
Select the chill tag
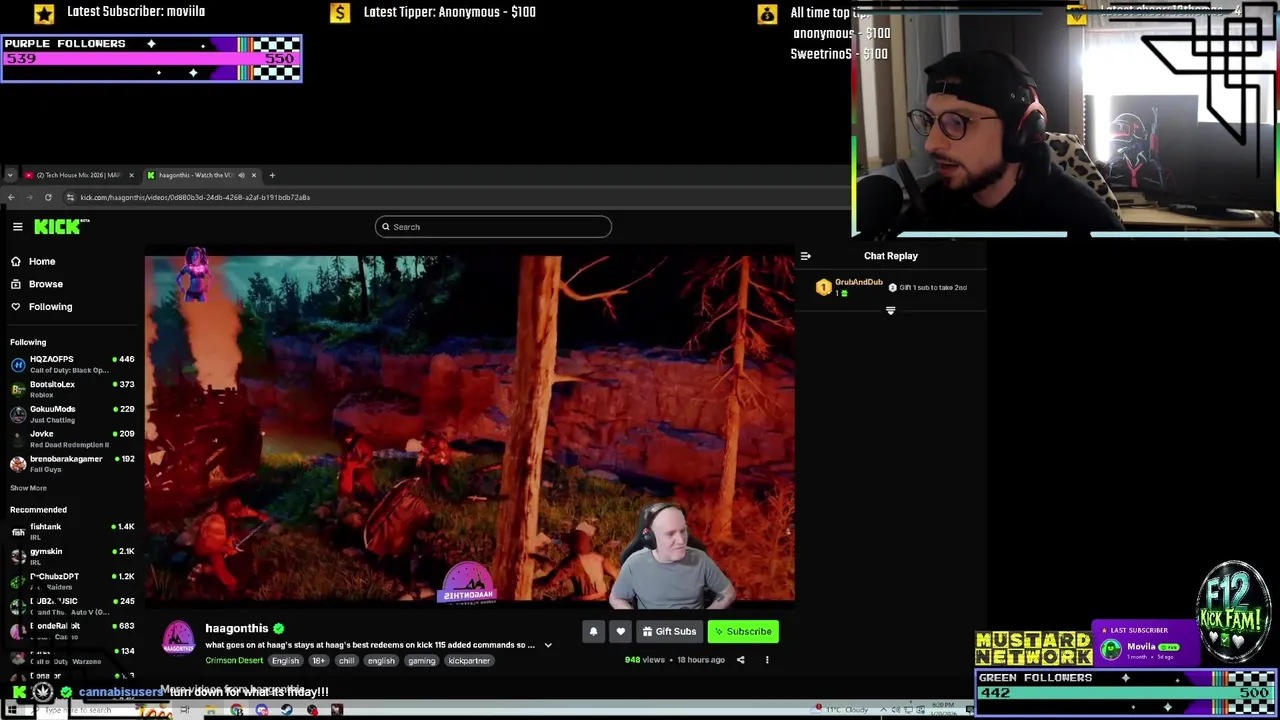(346, 661)
